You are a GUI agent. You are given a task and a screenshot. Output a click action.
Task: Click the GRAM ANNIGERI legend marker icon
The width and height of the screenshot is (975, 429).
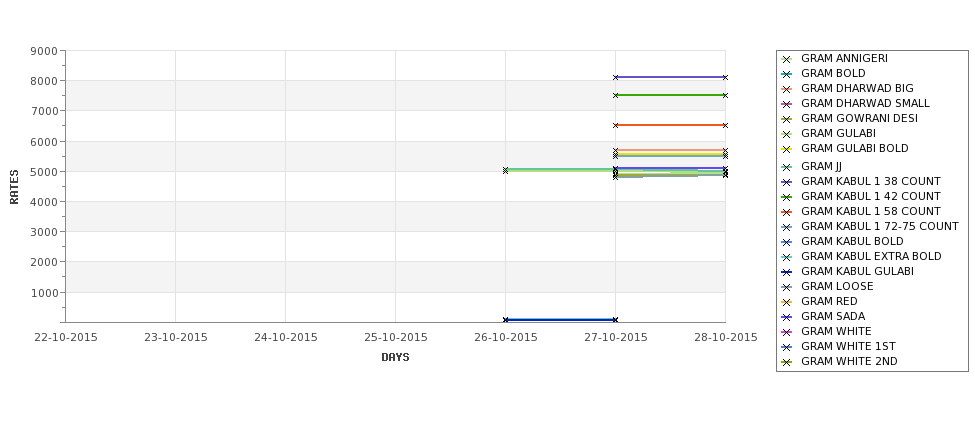787,59
